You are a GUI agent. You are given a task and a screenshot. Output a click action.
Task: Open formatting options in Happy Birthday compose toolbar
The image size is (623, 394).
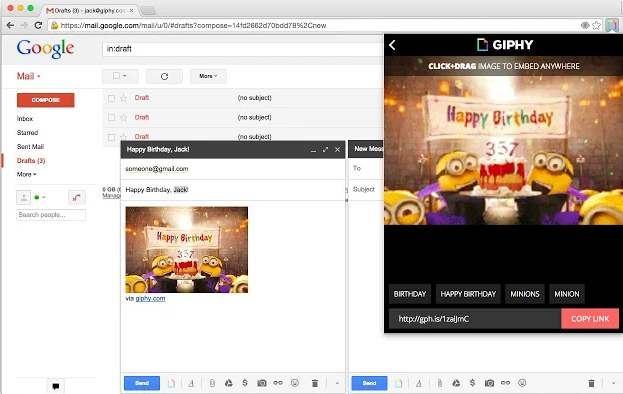(x=191, y=383)
